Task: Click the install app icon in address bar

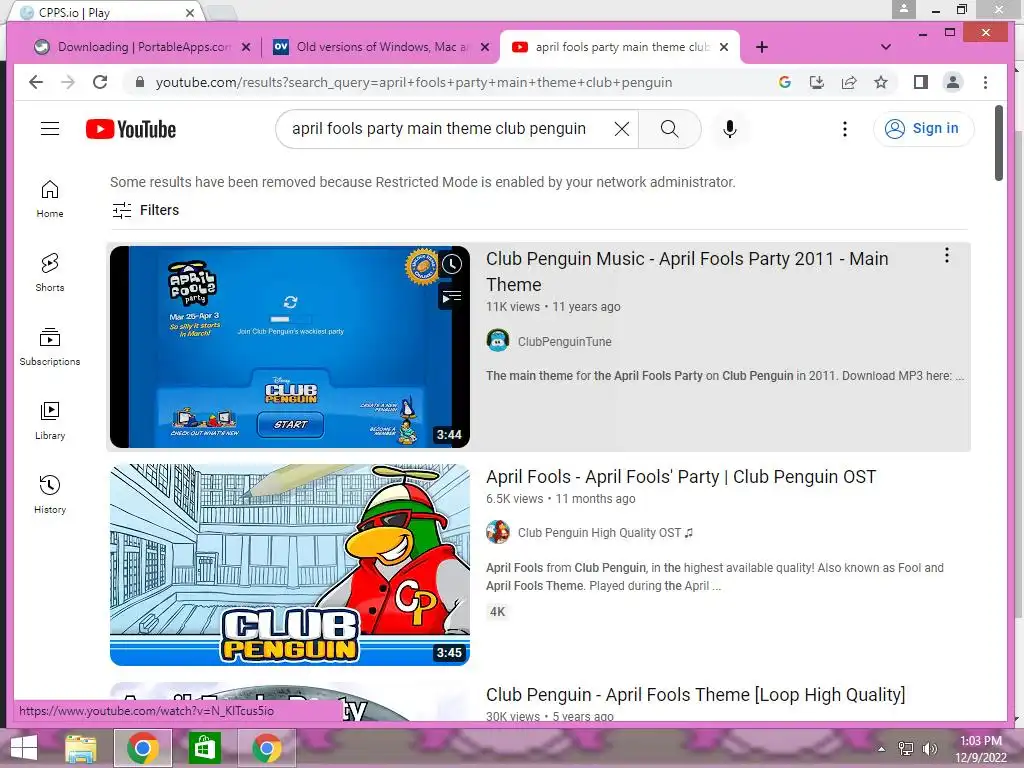Action: click(816, 82)
